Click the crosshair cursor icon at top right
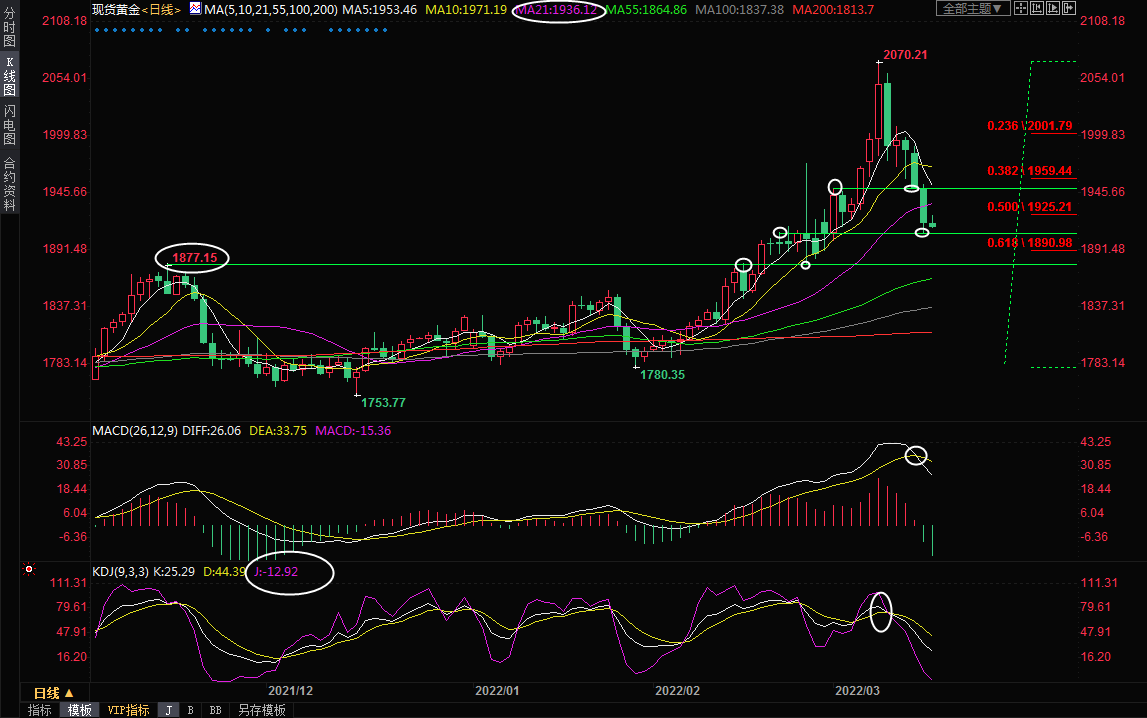Viewport: 1147px width, 718px height. click(1021, 8)
